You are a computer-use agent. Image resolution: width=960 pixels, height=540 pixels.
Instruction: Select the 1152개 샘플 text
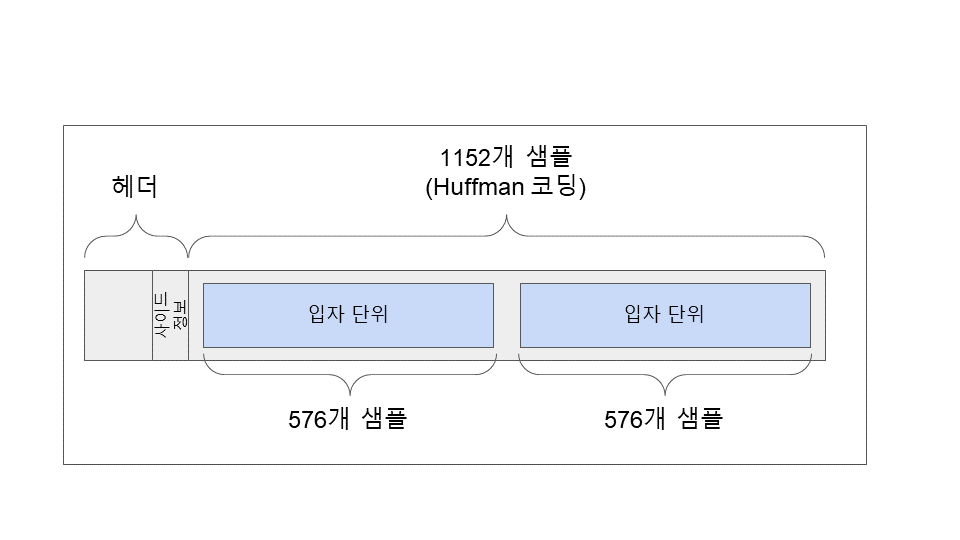coord(506,158)
